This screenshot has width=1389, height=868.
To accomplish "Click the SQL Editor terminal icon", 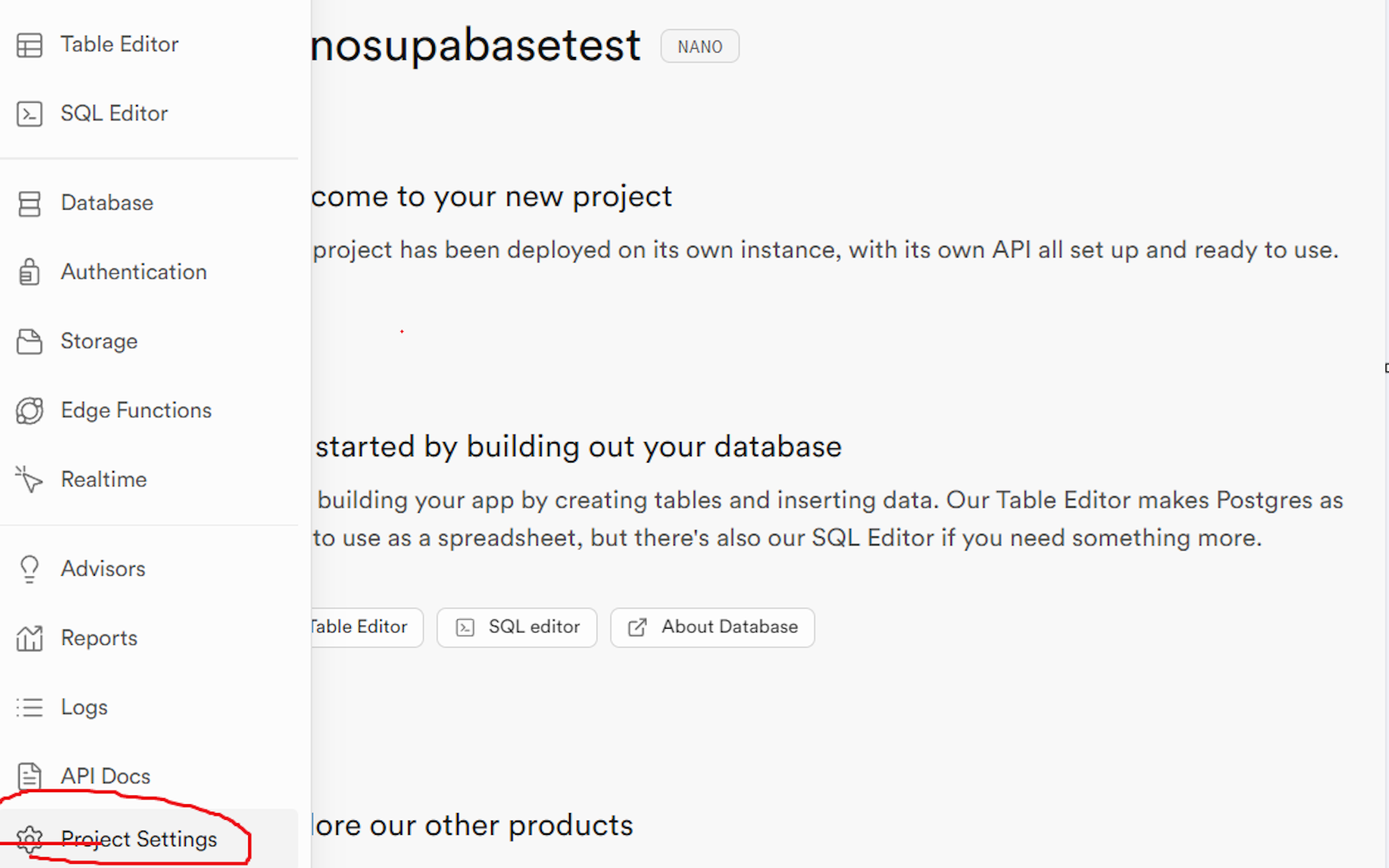I will point(29,114).
